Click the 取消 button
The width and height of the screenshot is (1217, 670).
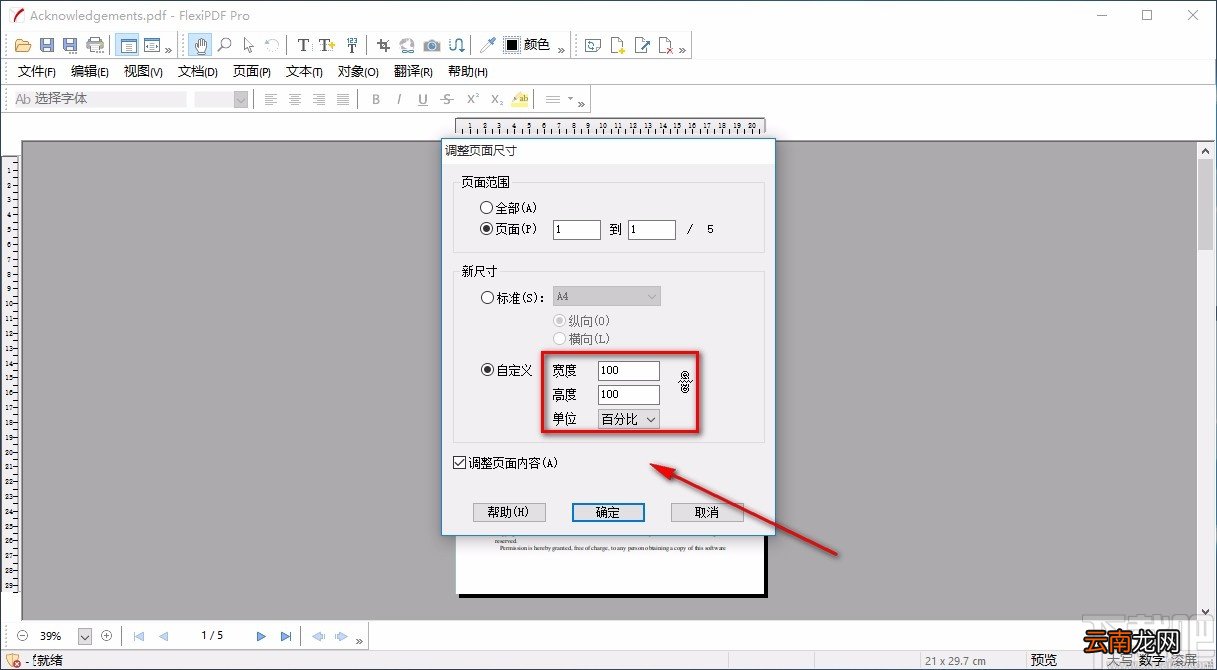[x=707, y=512]
